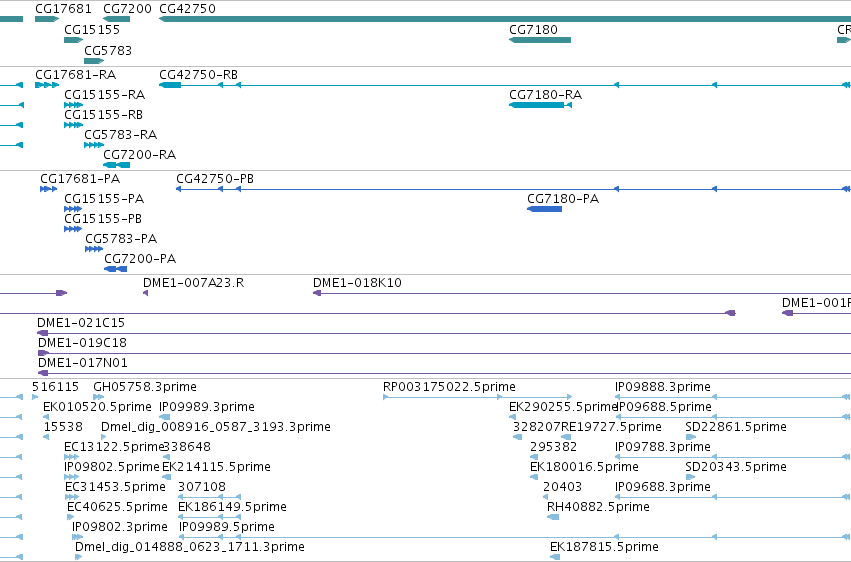Select transcript CG5783-RA

point(94,145)
